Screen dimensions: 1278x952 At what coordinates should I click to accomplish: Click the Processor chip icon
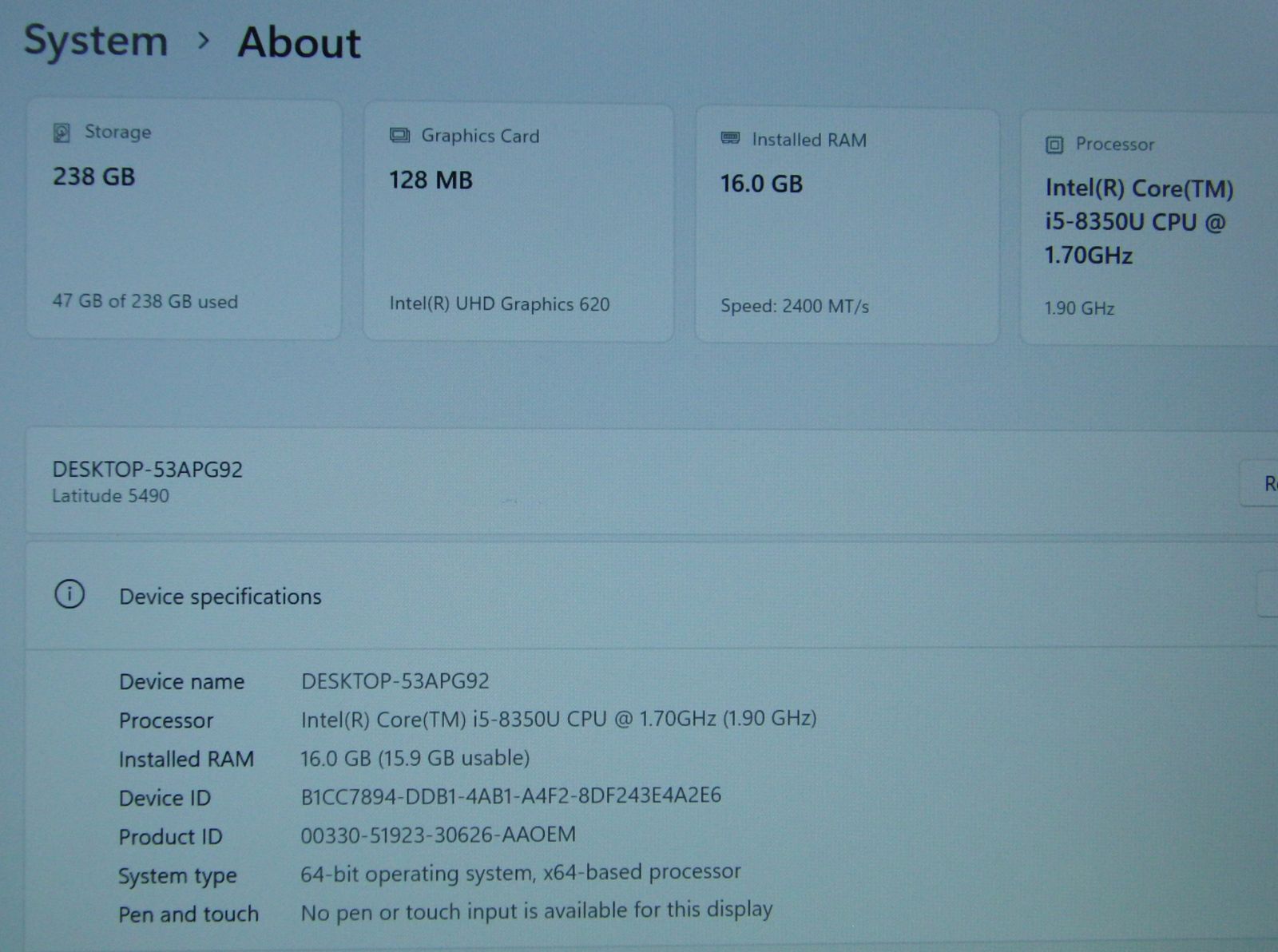[1054, 145]
